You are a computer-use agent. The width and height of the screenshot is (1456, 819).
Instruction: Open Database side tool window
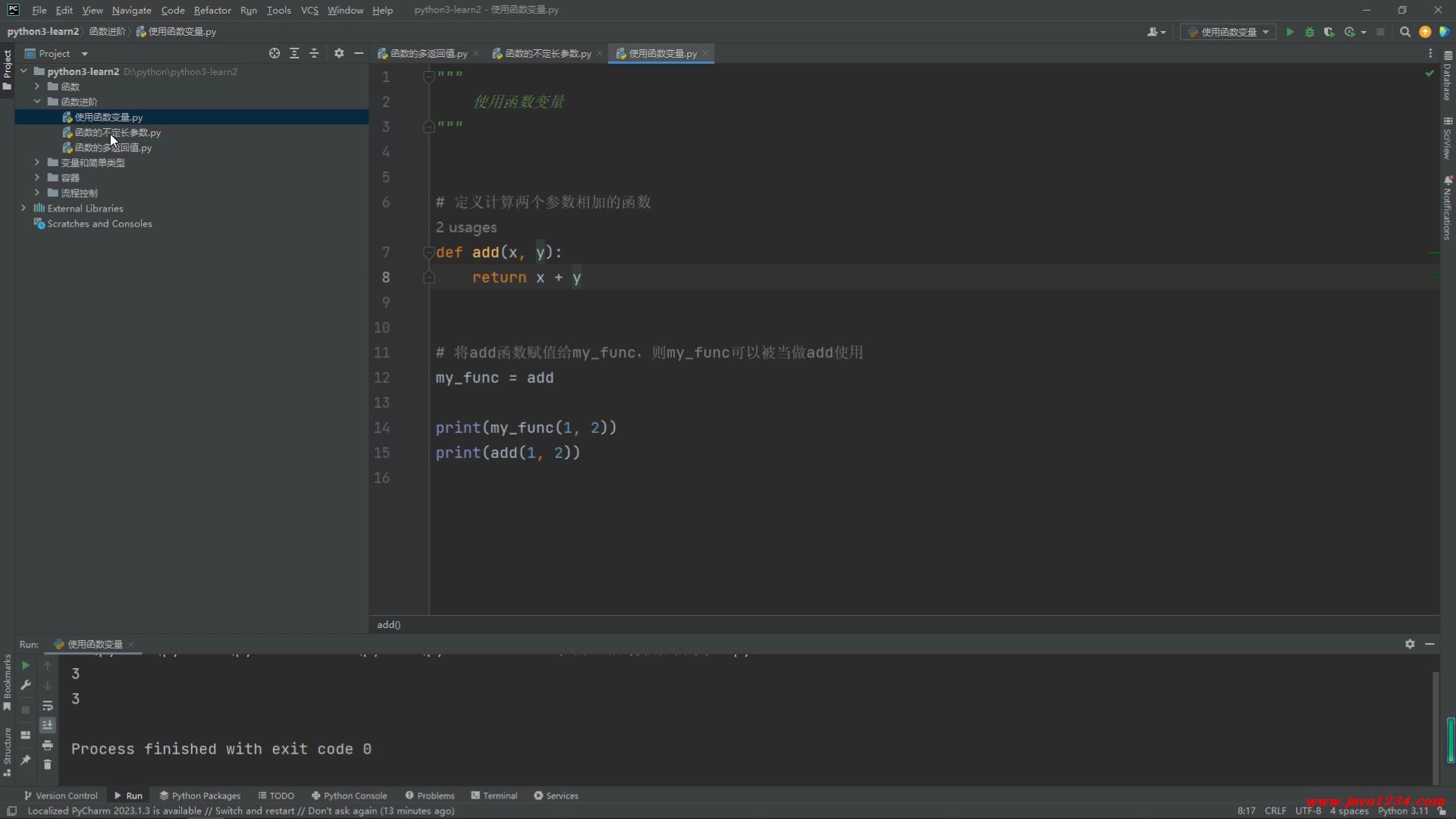[x=1448, y=76]
